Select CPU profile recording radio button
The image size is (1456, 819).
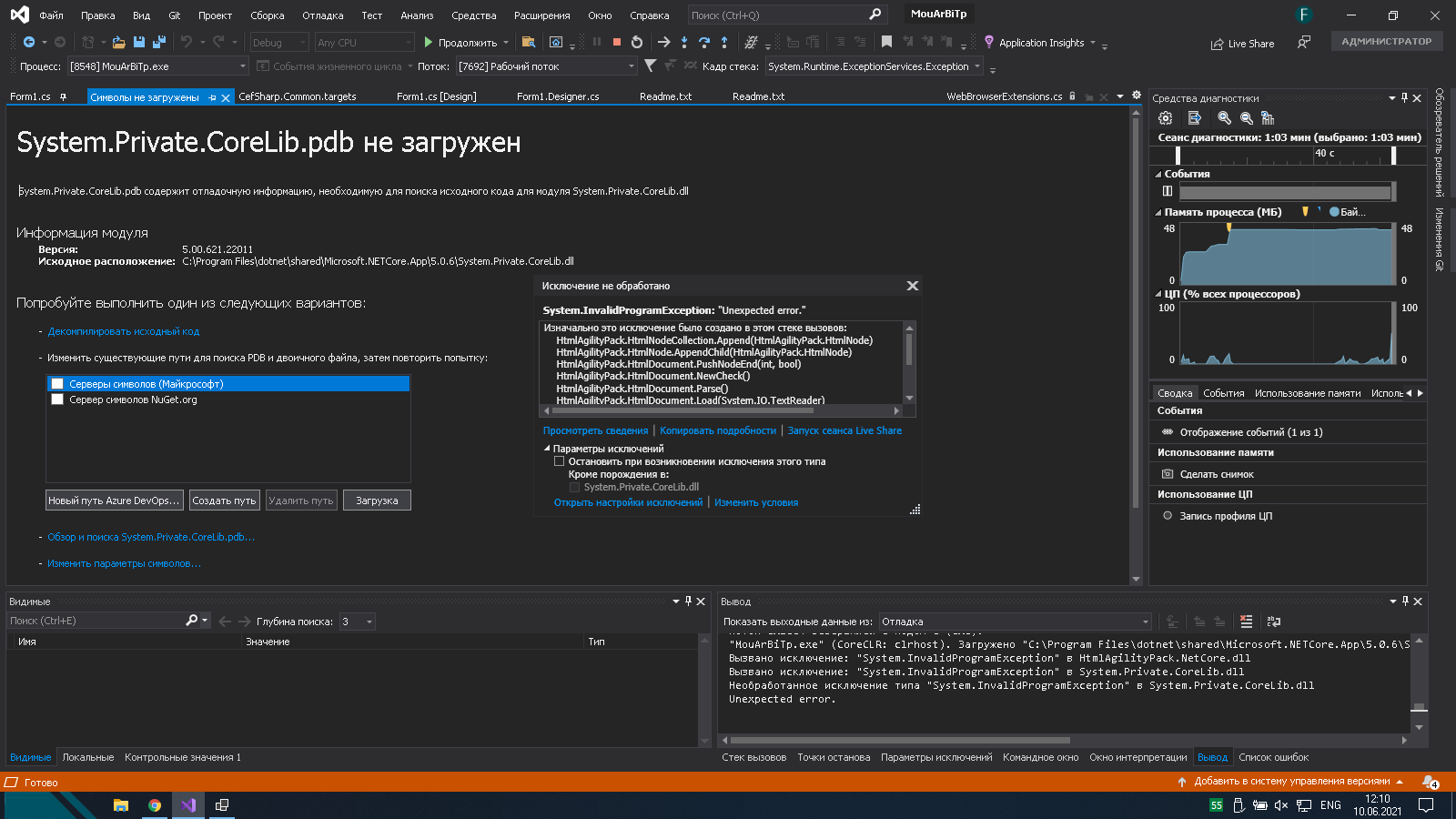point(1168,516)
